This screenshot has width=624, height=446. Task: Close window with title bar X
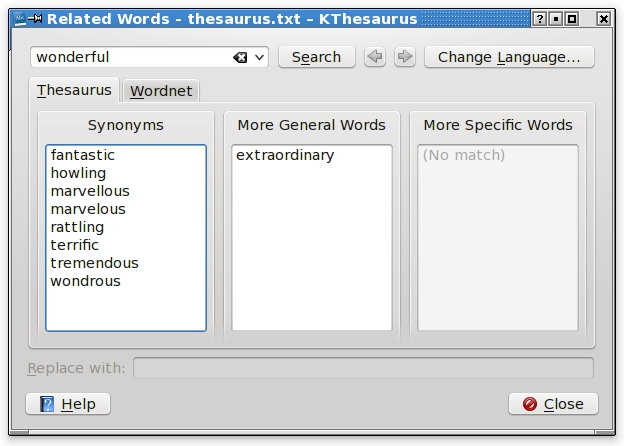[x=604, y=19]
